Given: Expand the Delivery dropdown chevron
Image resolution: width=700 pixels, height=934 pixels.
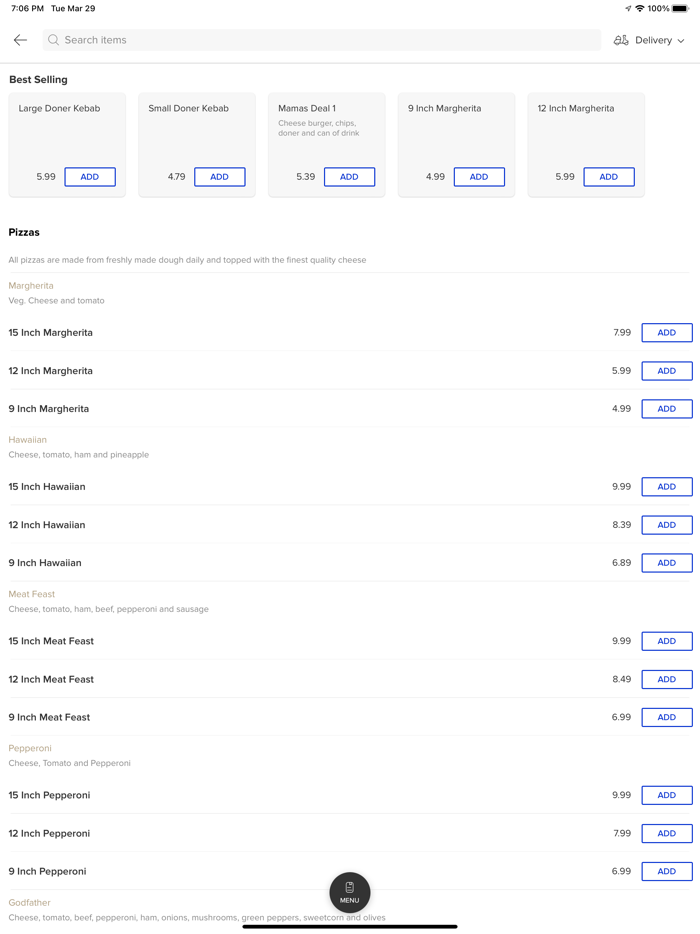Looking at the screenshot, I should click(681, 41).
